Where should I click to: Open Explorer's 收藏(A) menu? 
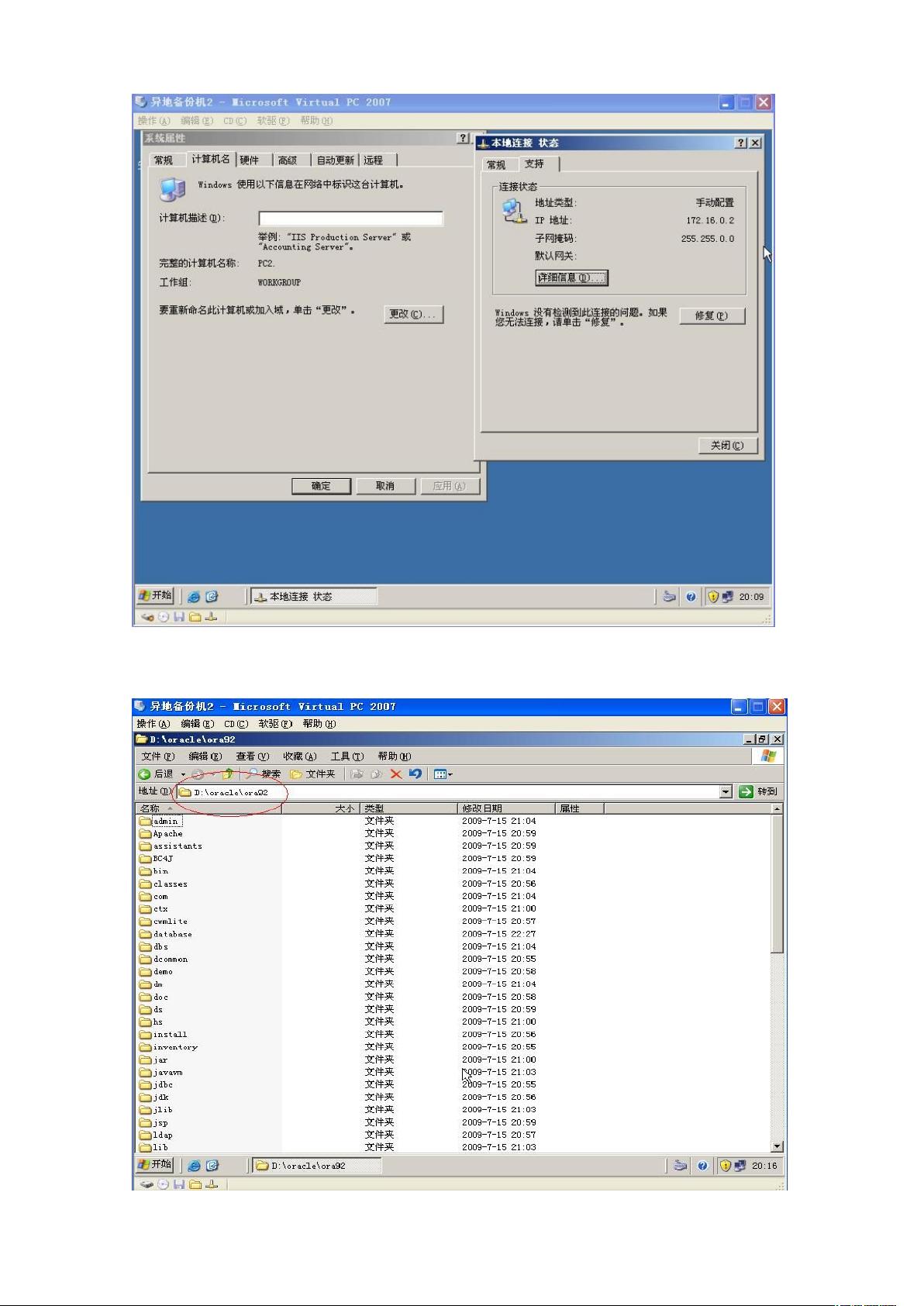coord(299,756)
